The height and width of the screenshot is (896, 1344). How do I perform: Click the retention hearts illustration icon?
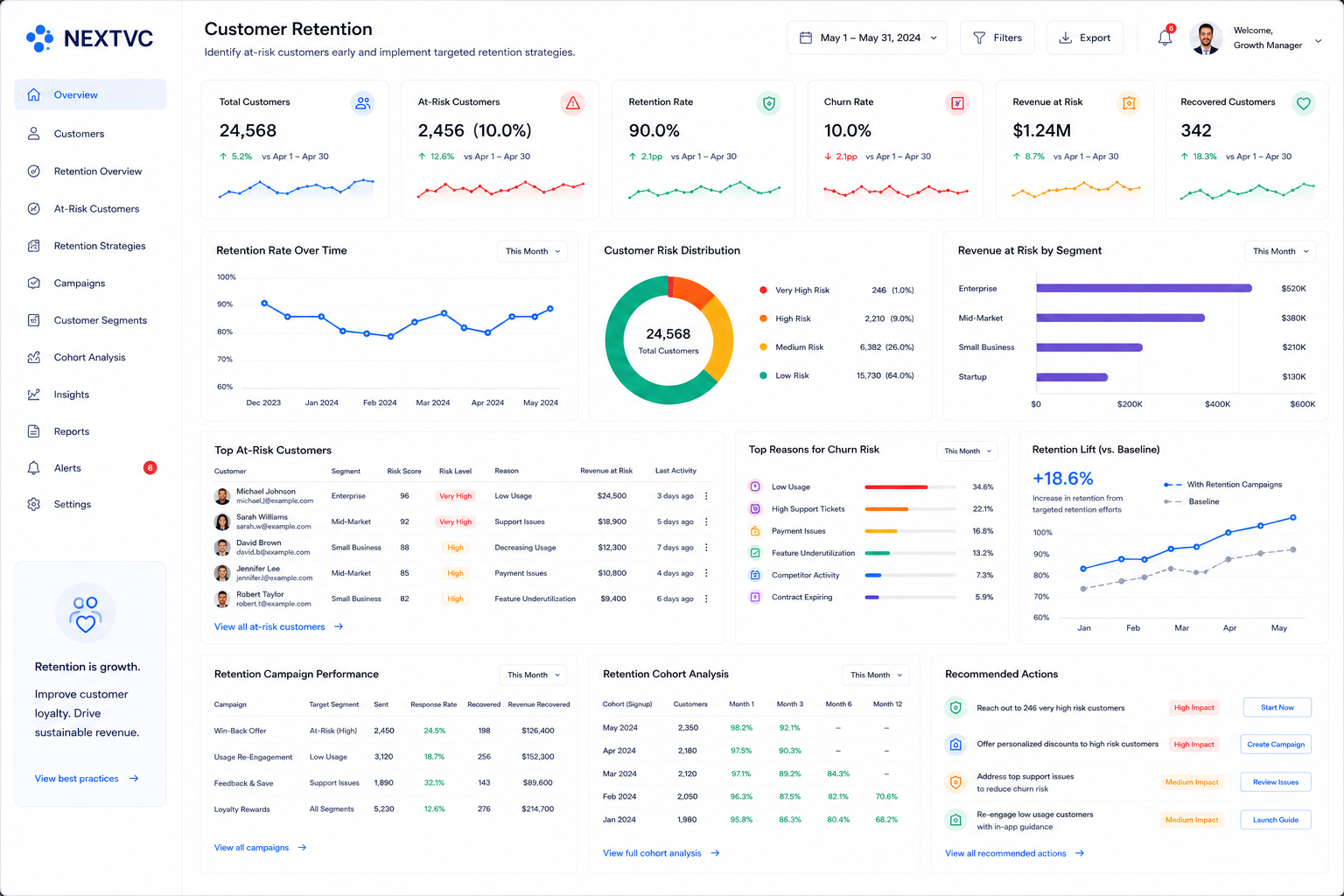click(x=85, y=613)
